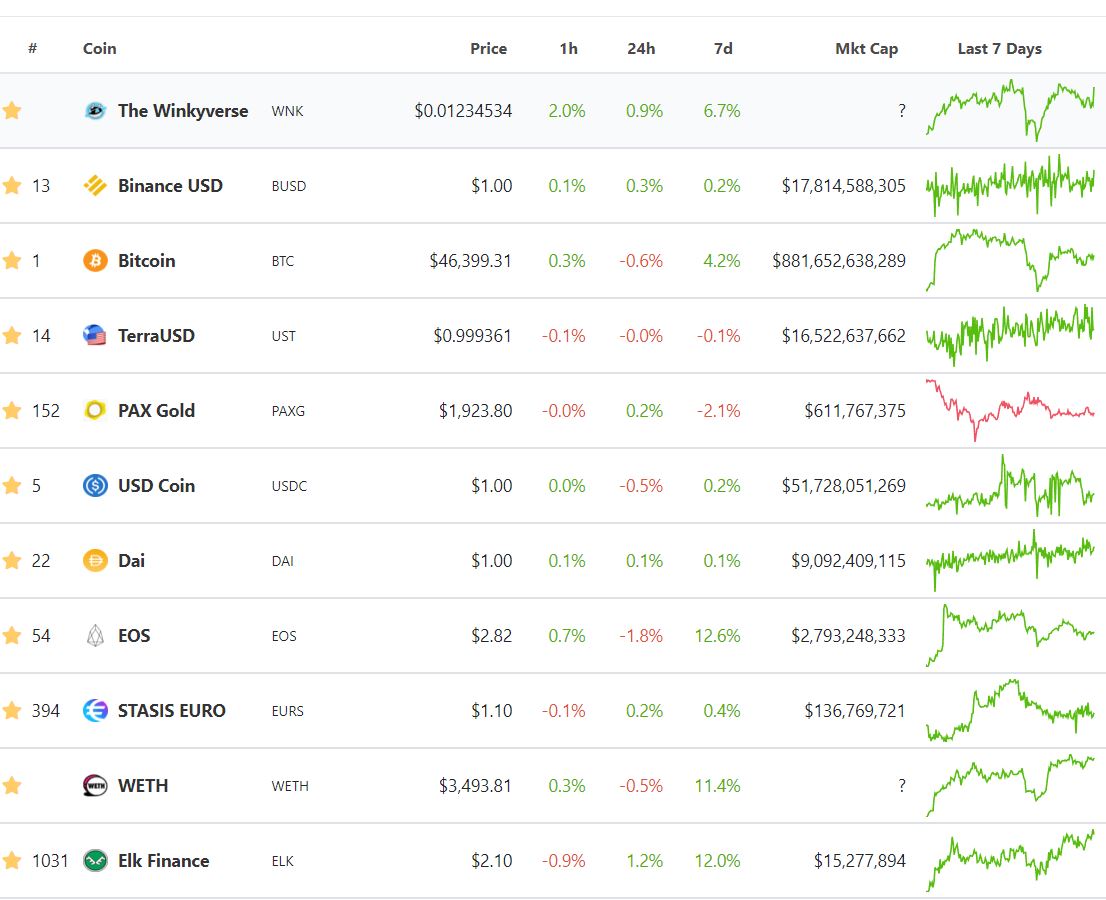Select the WNK ticker symbol

(287, 111)
